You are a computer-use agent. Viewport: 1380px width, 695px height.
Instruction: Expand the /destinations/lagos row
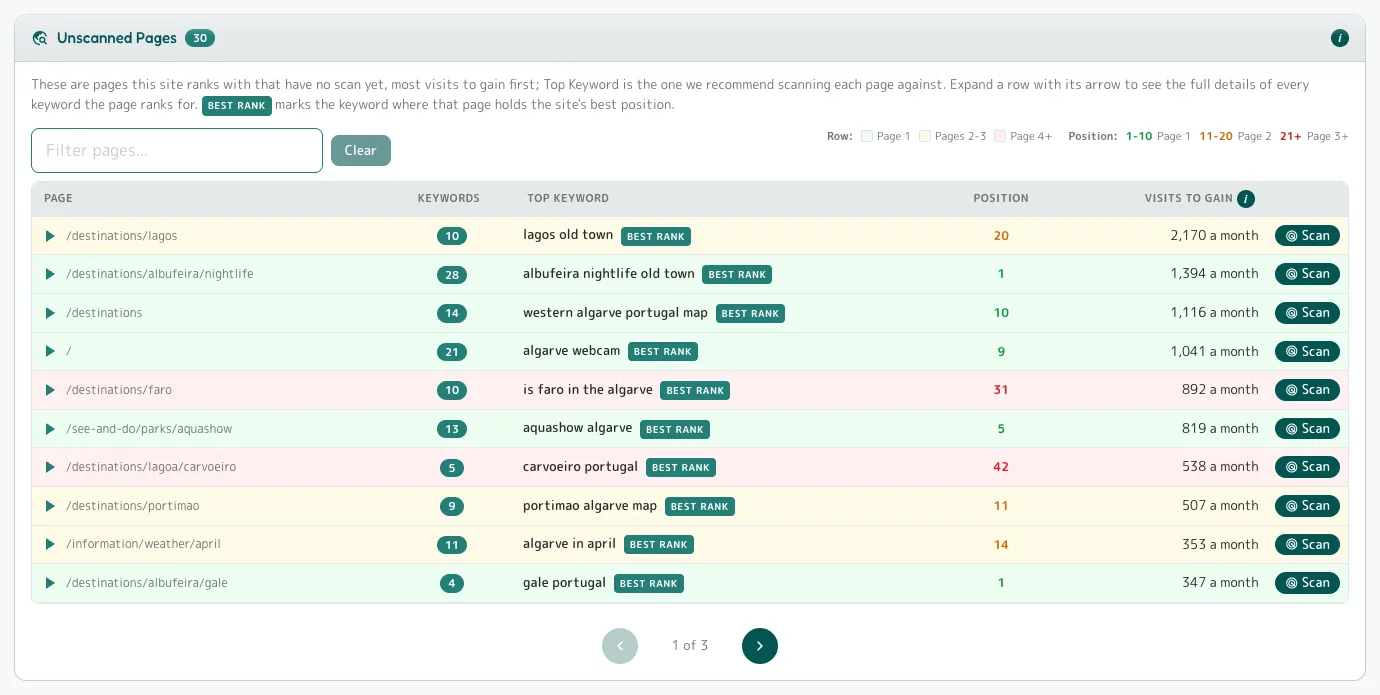click(50, 236)
